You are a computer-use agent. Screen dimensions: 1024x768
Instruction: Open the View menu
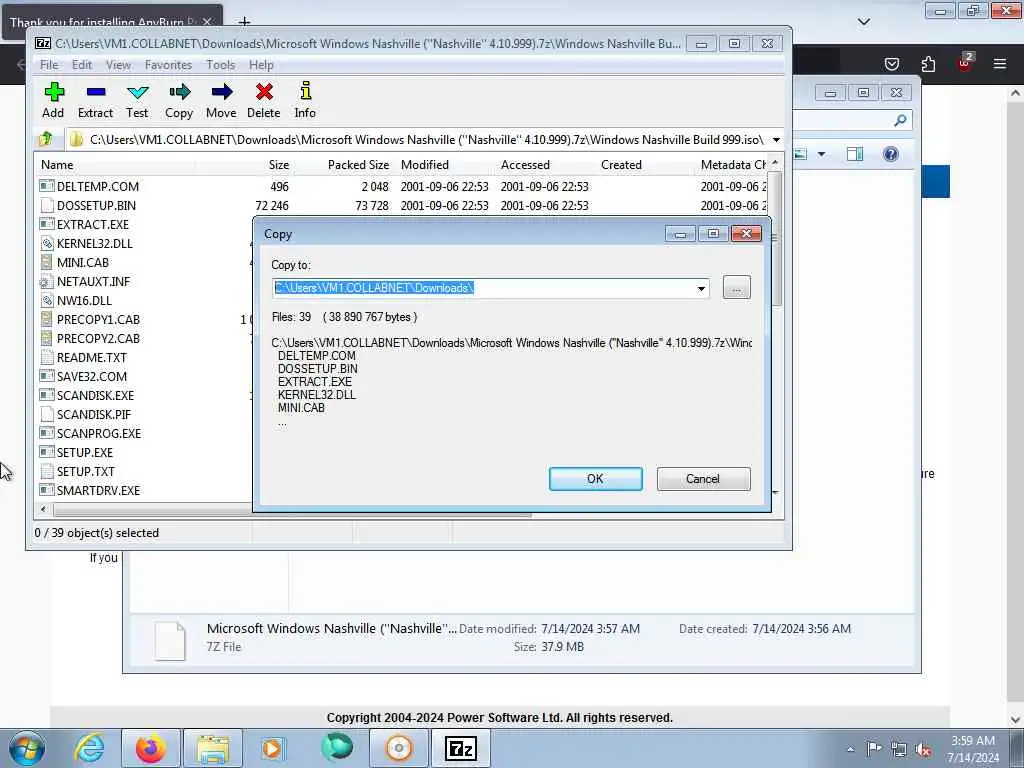pos(118,65)
